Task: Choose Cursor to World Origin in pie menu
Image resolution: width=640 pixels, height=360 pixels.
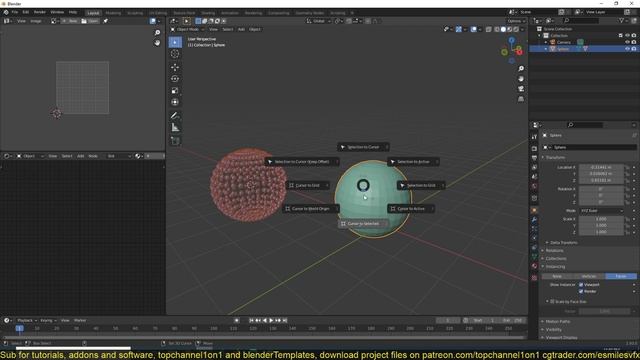Action: tap(310, 209)
